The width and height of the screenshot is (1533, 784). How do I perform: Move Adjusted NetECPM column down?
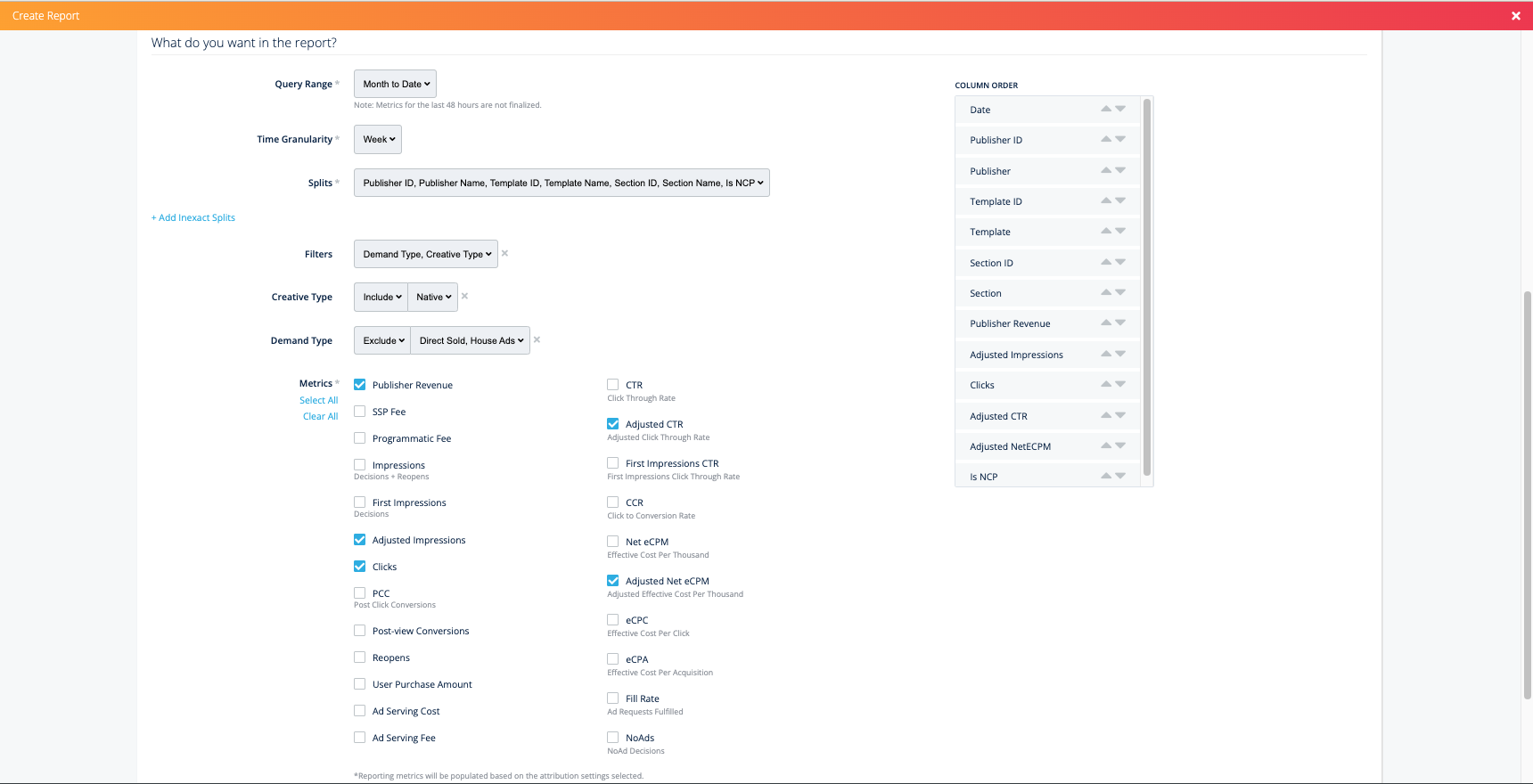tap(1120, 445)
